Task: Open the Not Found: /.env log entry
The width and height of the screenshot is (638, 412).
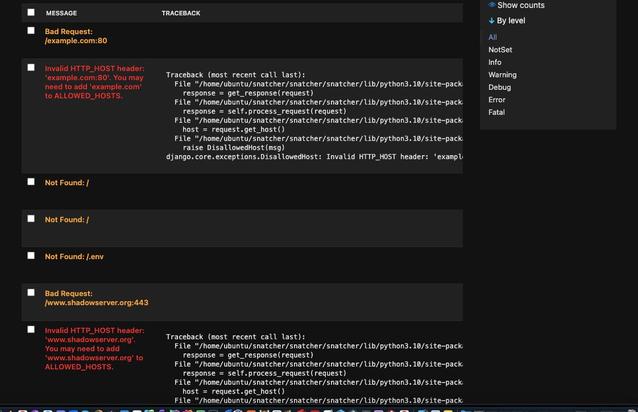Action: point(74,257)
